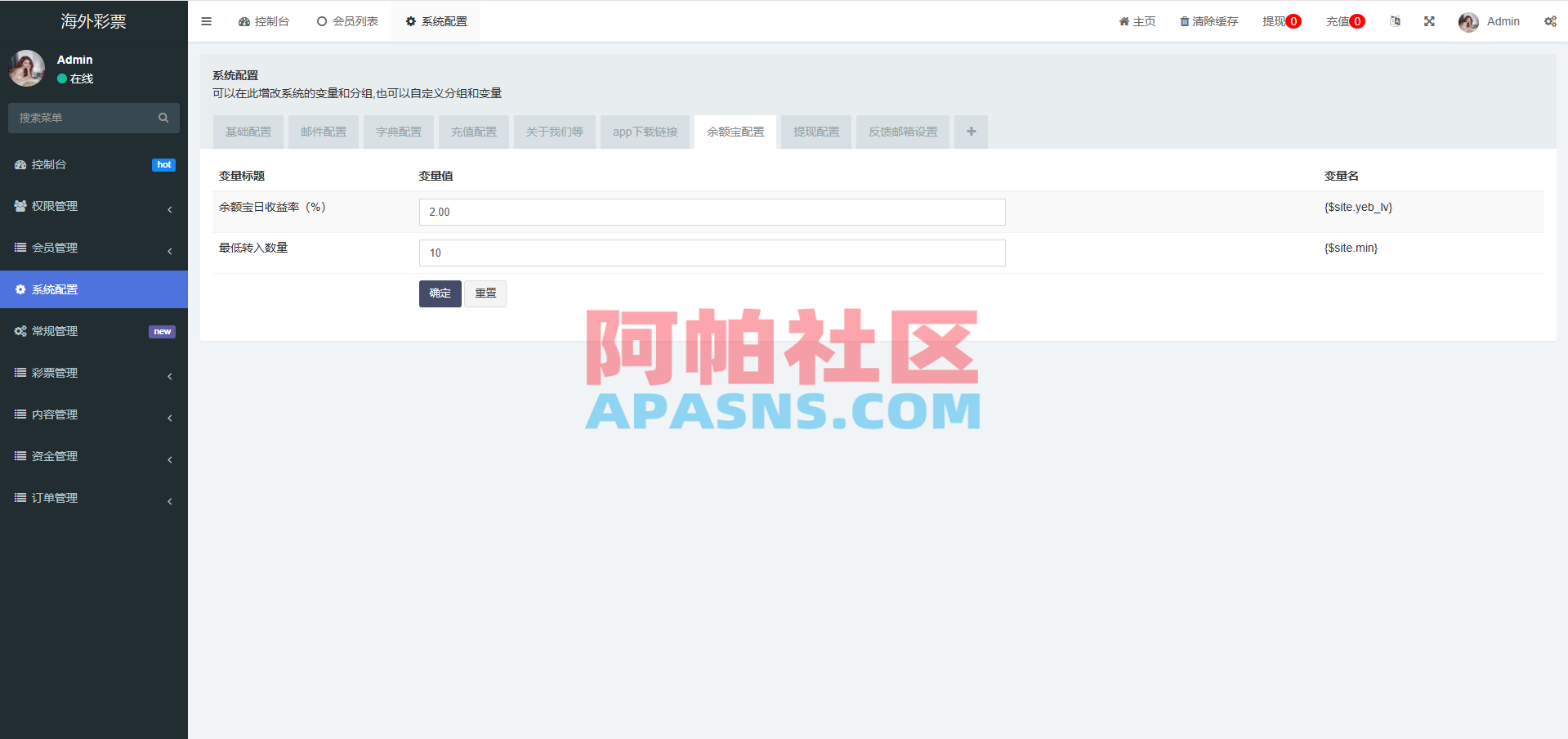The height and width of the screenshot is (739, 1568).
Task: Click the + tab to add new config group
Action: (x=970, y=132)
